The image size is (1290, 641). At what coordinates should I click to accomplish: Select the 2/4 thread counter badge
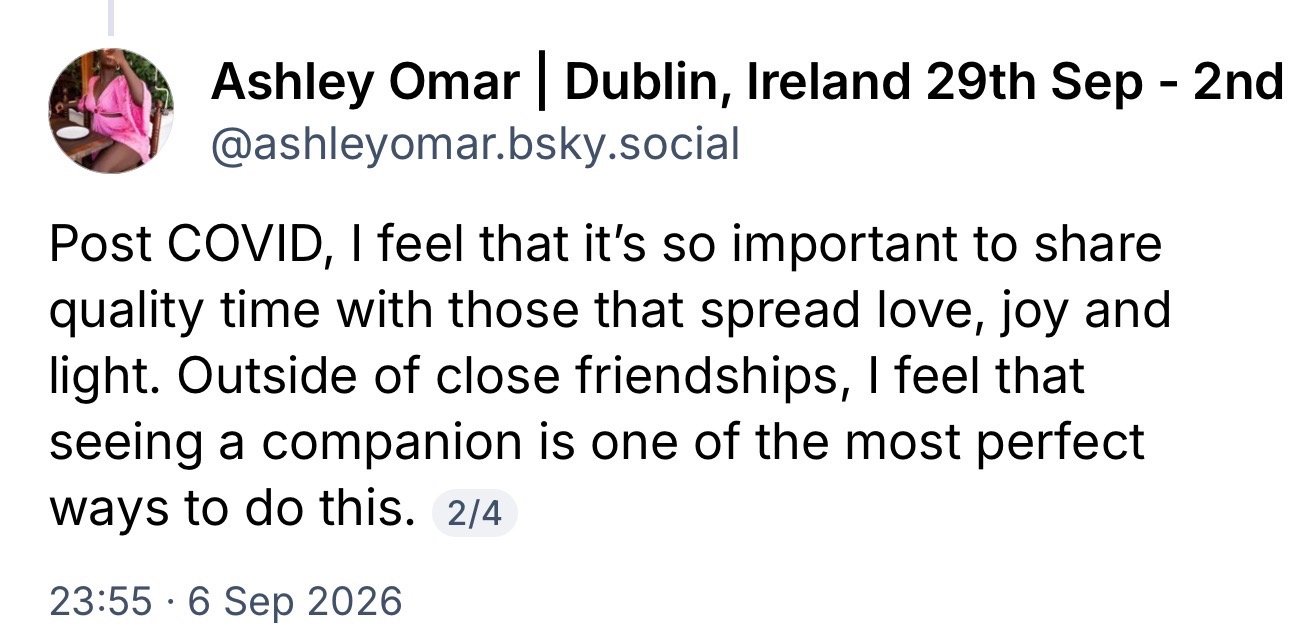474,514
